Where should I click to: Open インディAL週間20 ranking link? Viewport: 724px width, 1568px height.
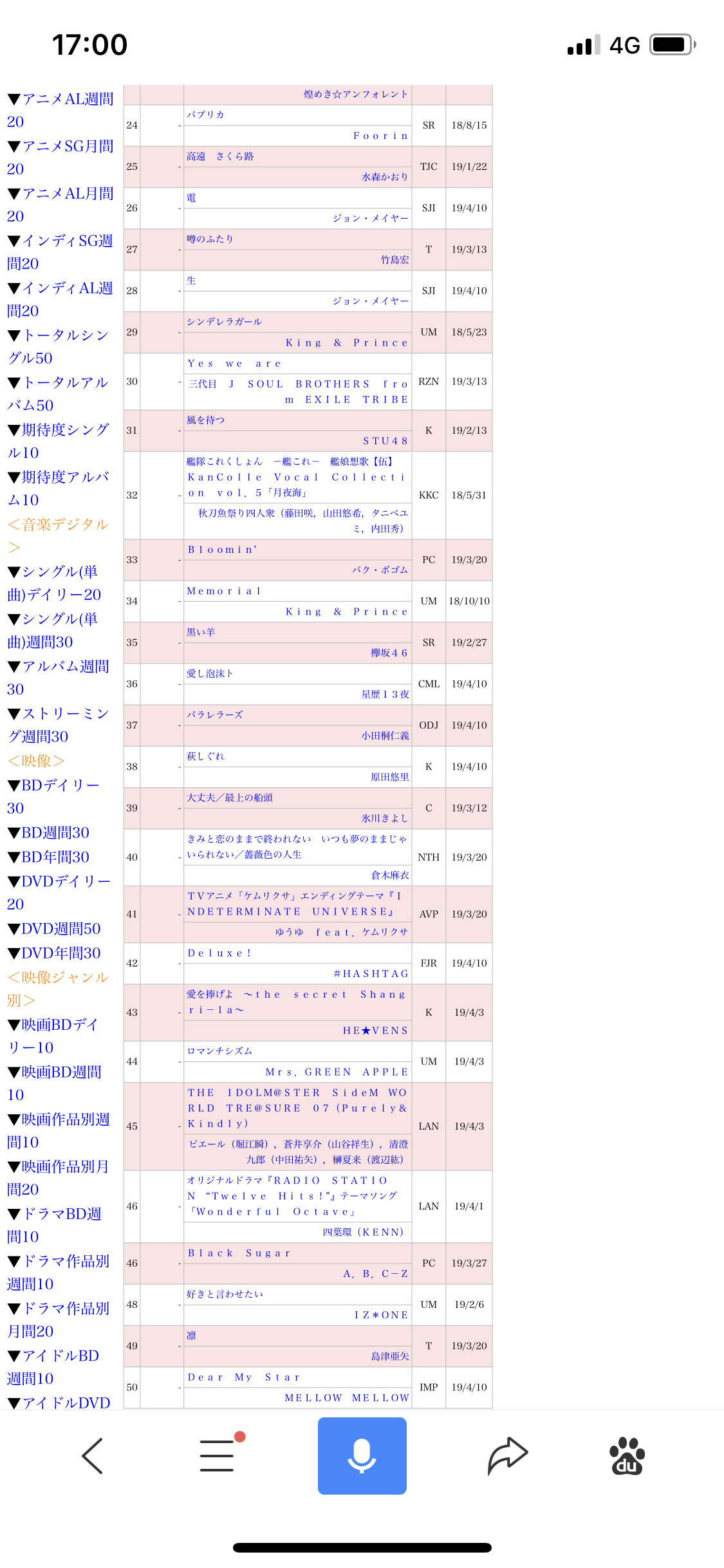pos(60,299)
